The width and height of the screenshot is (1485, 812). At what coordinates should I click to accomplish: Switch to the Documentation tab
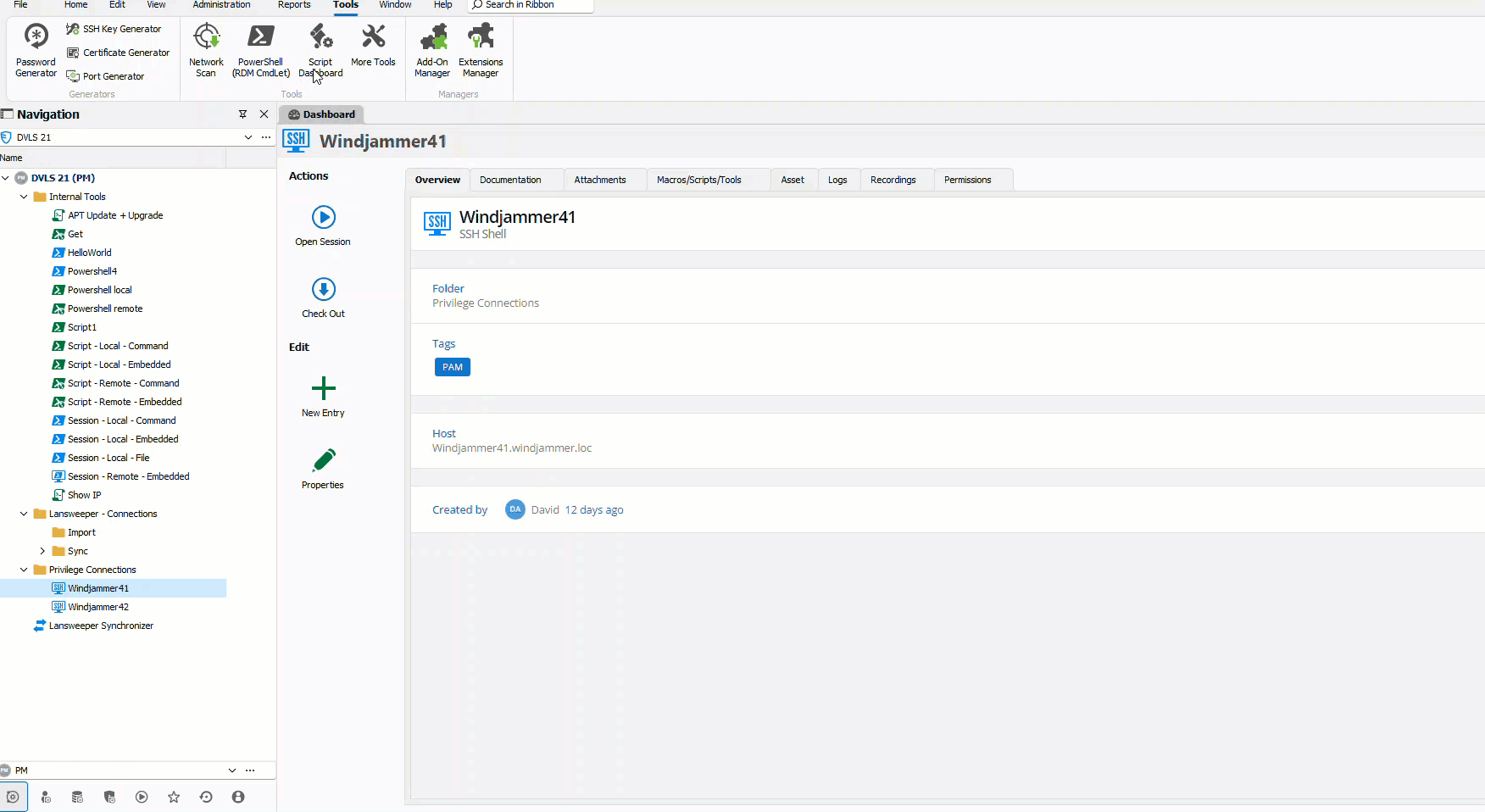coord(510,180)
